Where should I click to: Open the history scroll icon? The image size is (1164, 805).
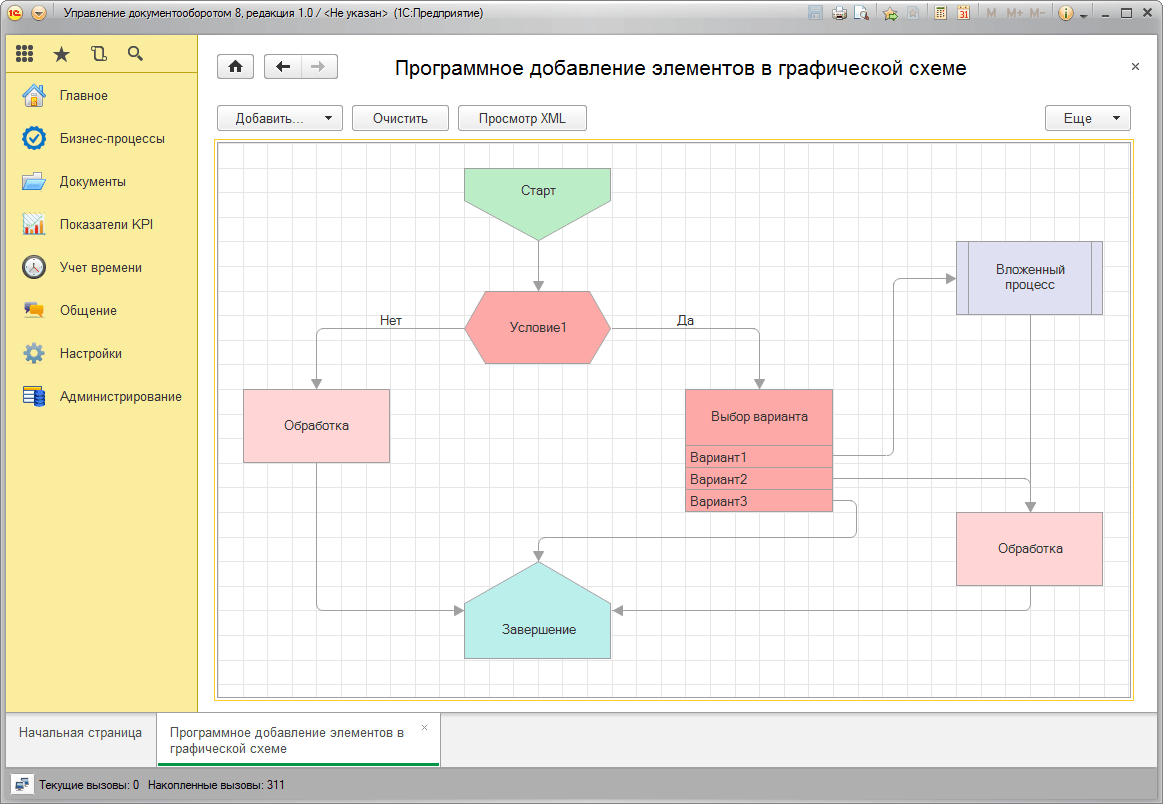(x=98, y=54)
